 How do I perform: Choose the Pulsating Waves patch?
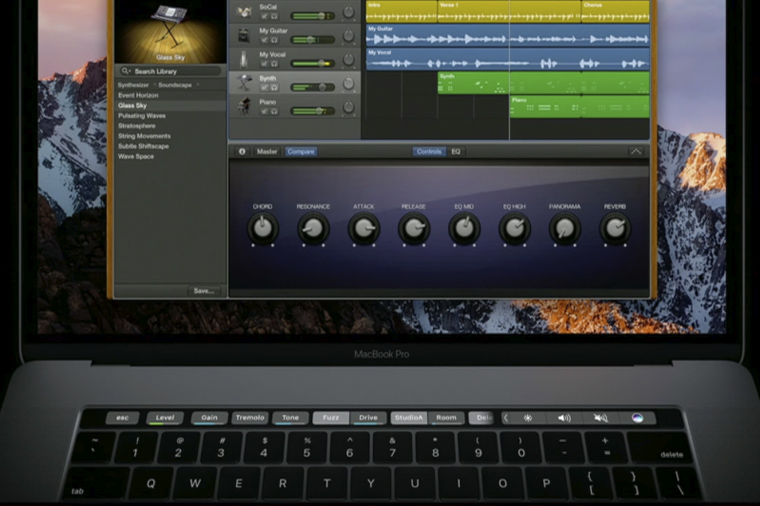tap(142, 116)
